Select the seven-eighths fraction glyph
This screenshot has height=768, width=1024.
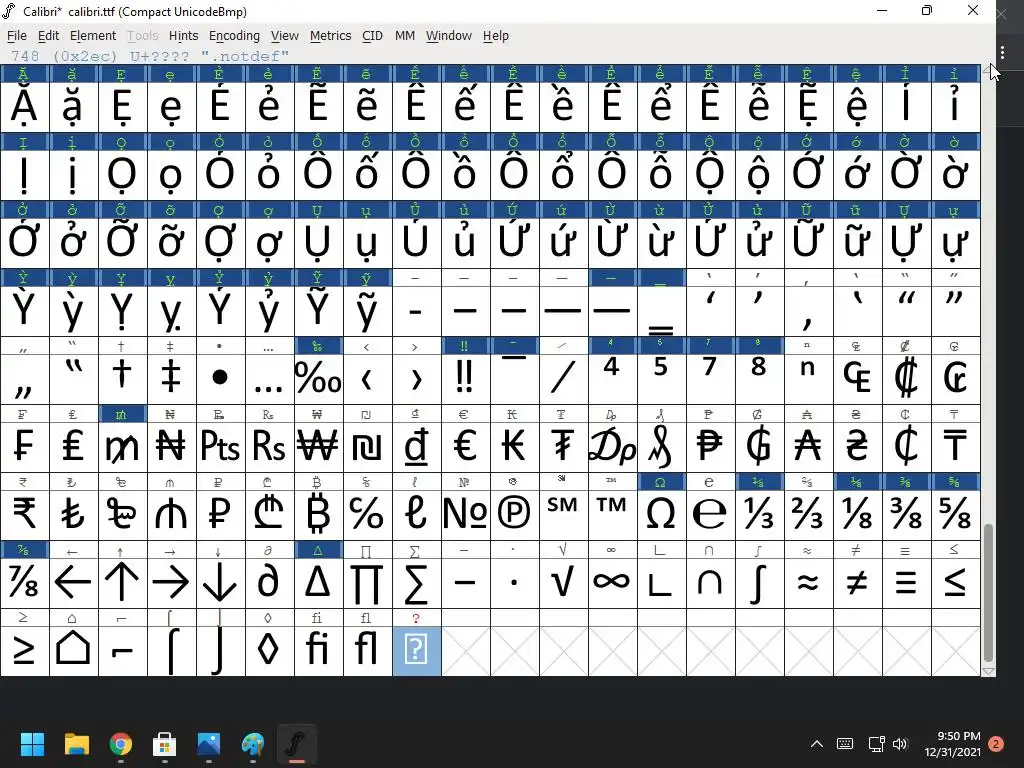coord(24,583)
